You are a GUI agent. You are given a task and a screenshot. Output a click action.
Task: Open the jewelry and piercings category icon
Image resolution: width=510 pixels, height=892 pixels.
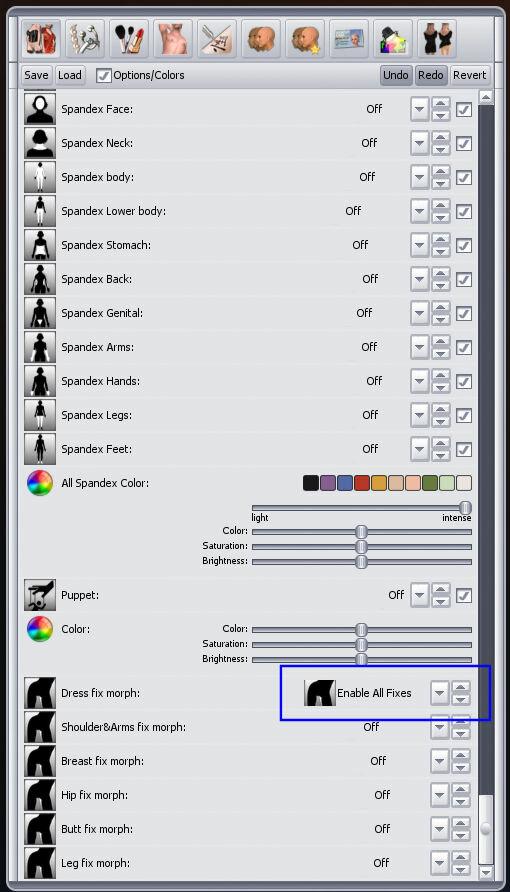(x=85, y=39)
